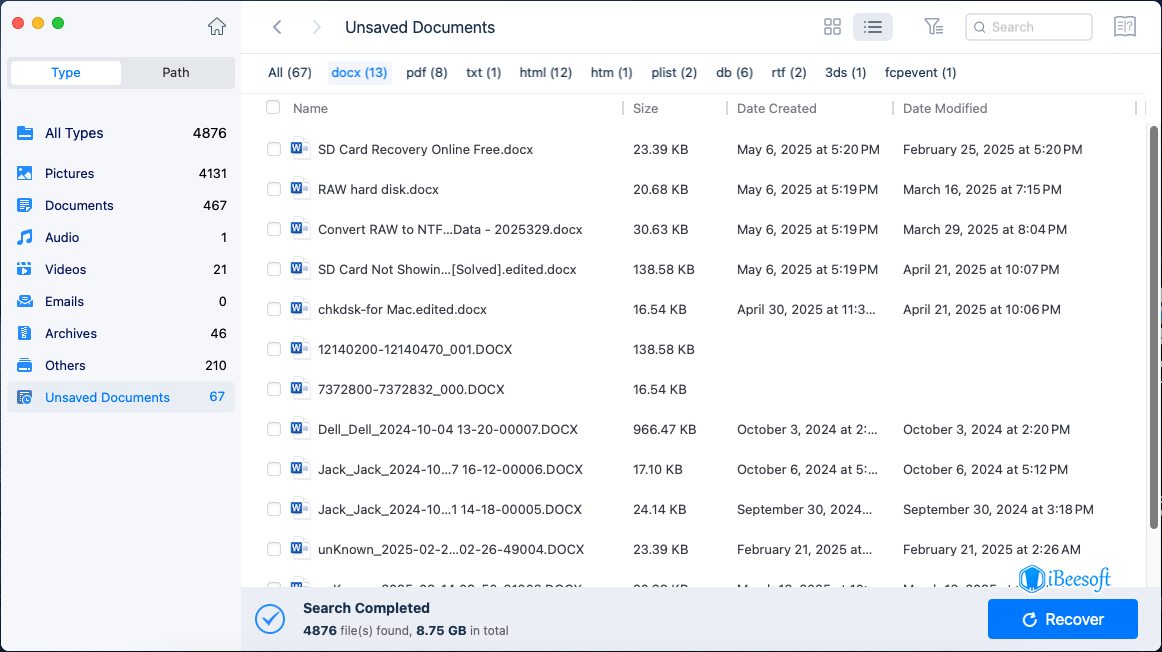
Task: Sort by Date Created column header
Action: (777, 108)
